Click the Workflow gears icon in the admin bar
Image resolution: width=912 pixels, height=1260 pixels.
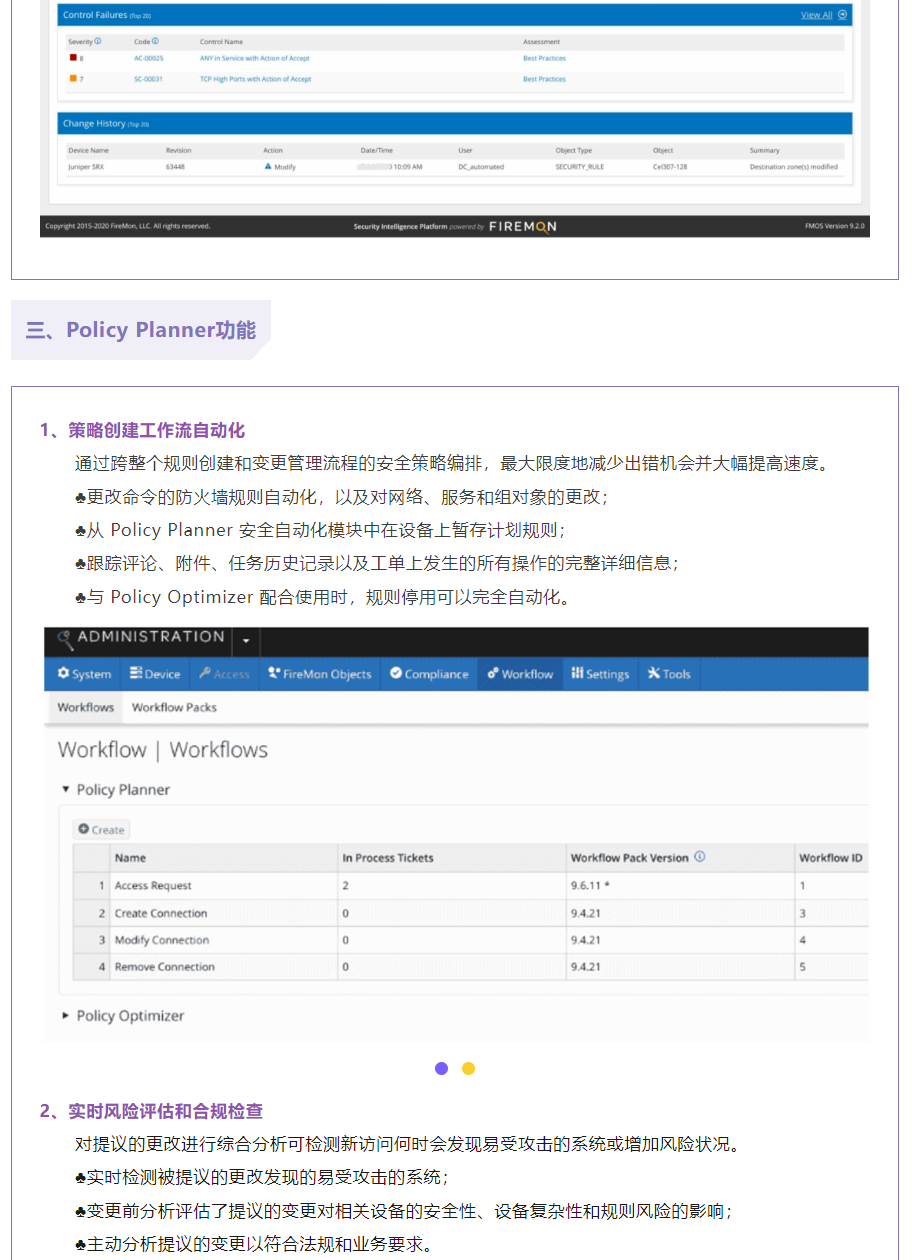pos(493,673)
